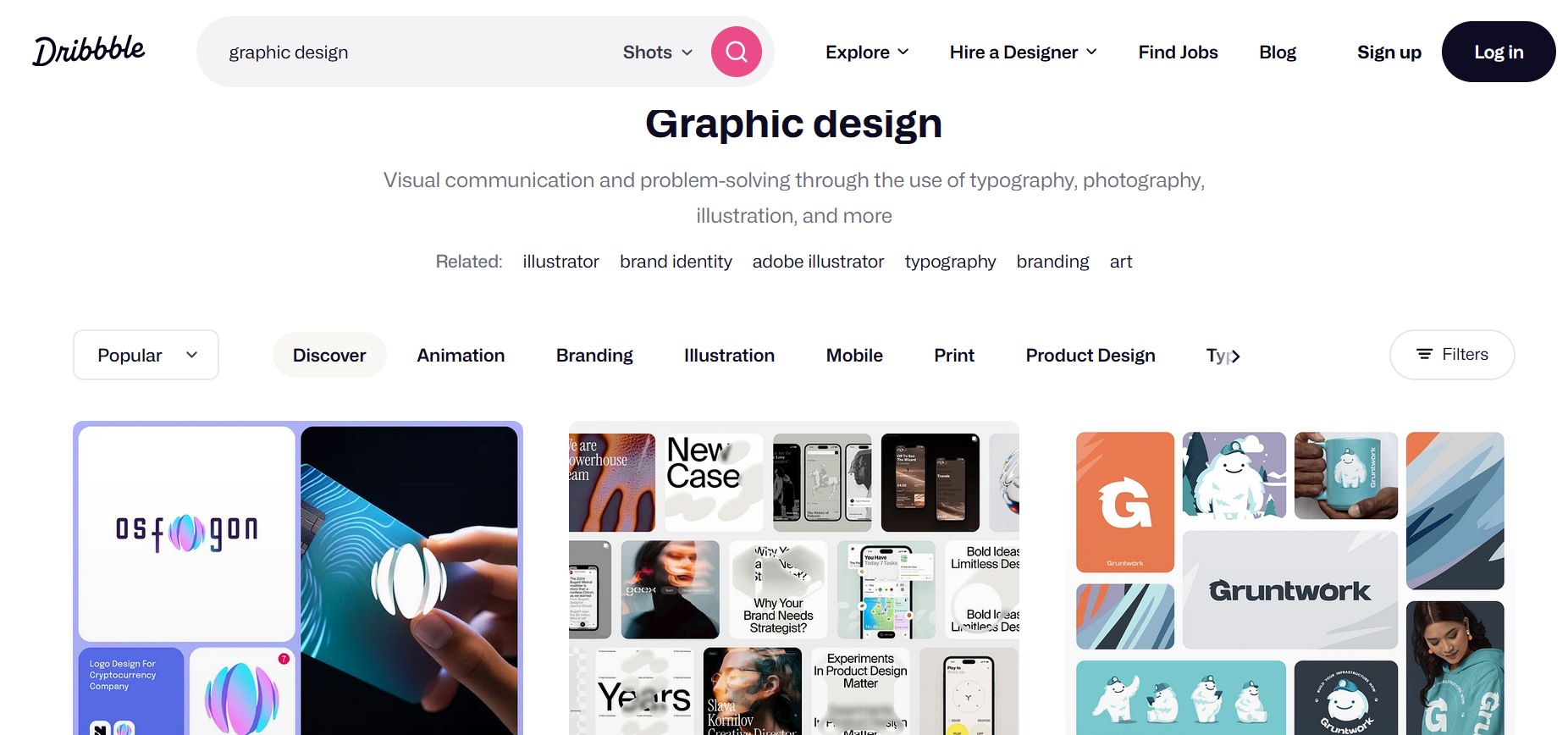
Task: Expand the Shots search type dropdown
Action: point(658,52)
